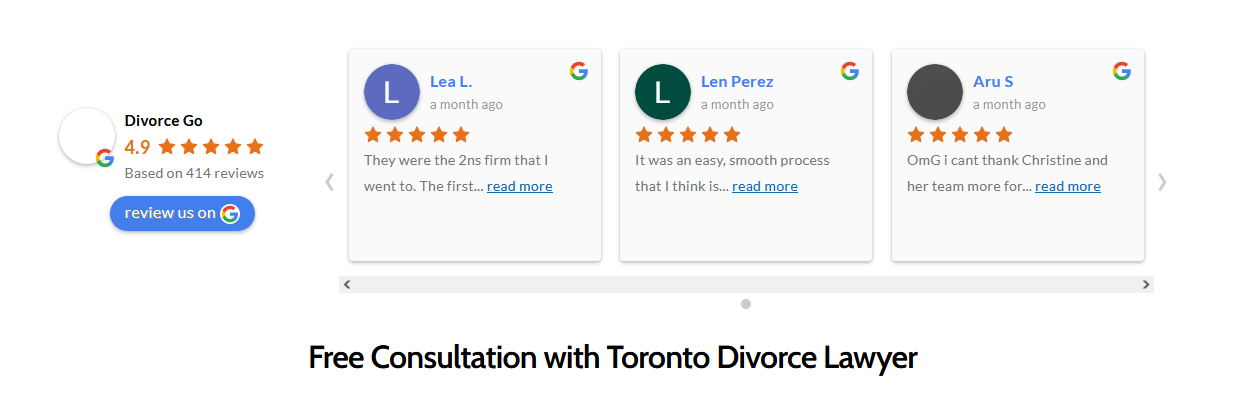
Task: Click Aru S gray avatar
Action: (935, 92)
